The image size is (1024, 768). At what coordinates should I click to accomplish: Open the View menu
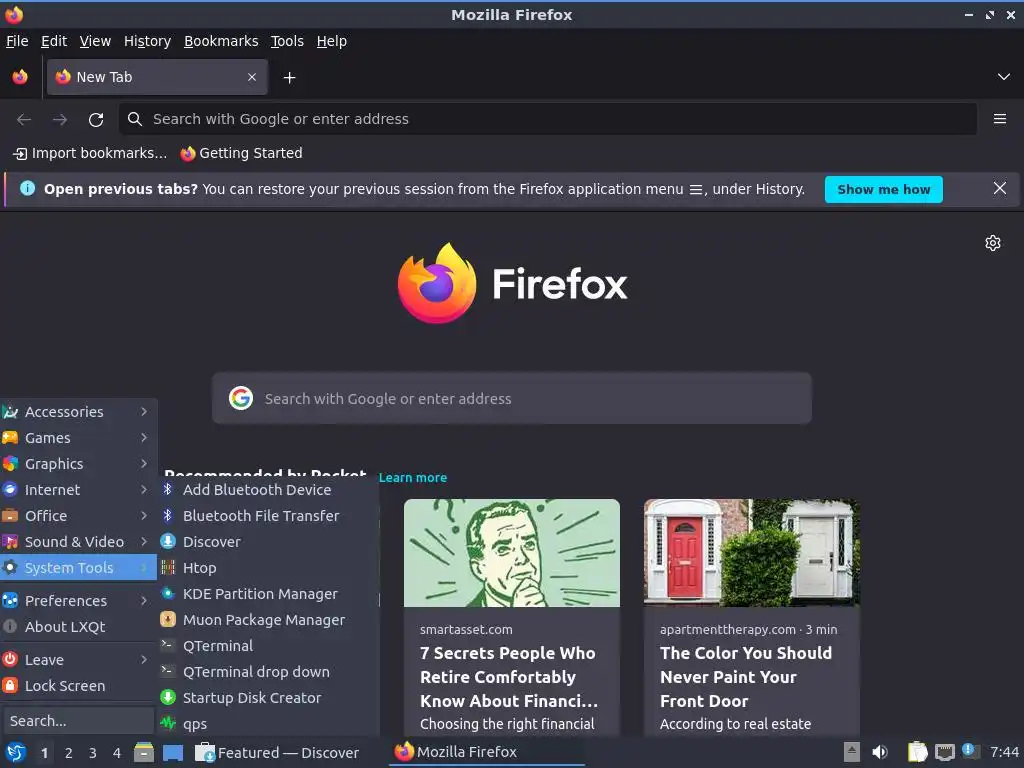tap(95, 41)
